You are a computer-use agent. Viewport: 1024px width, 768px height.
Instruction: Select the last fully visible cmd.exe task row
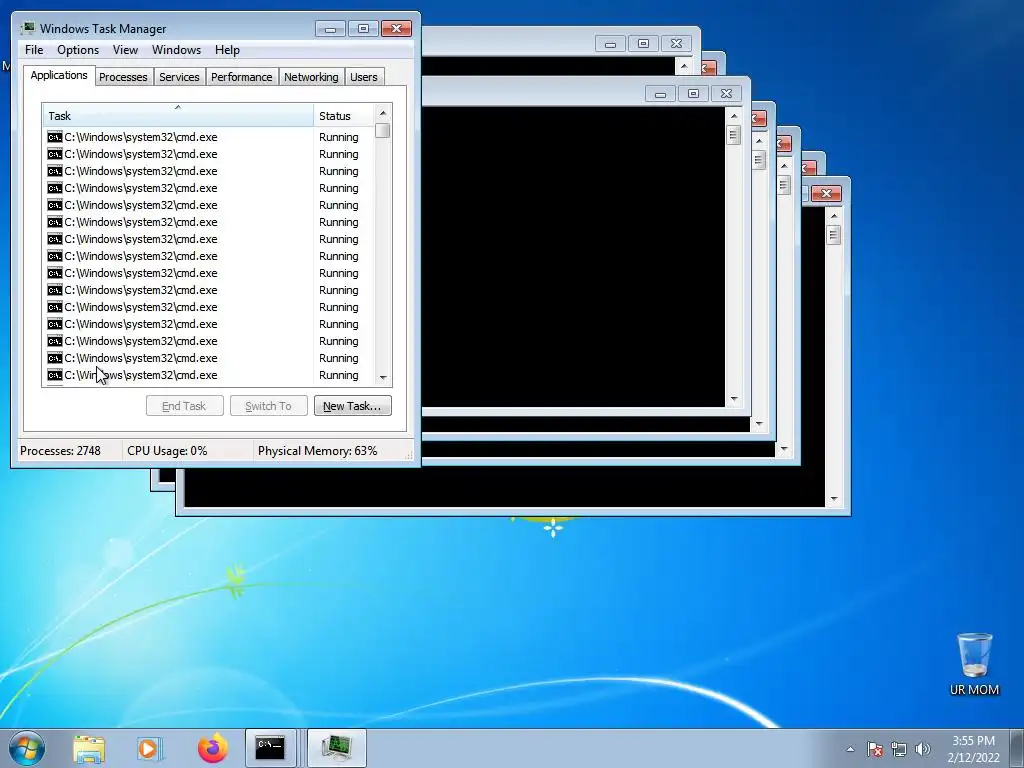point(209,375)
